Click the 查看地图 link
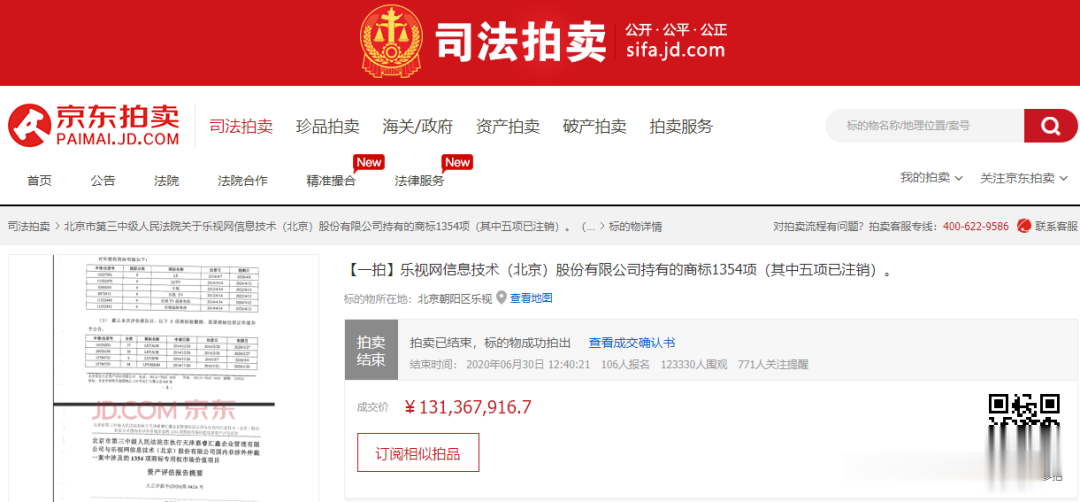1080x502 pixels. [531, 298]
